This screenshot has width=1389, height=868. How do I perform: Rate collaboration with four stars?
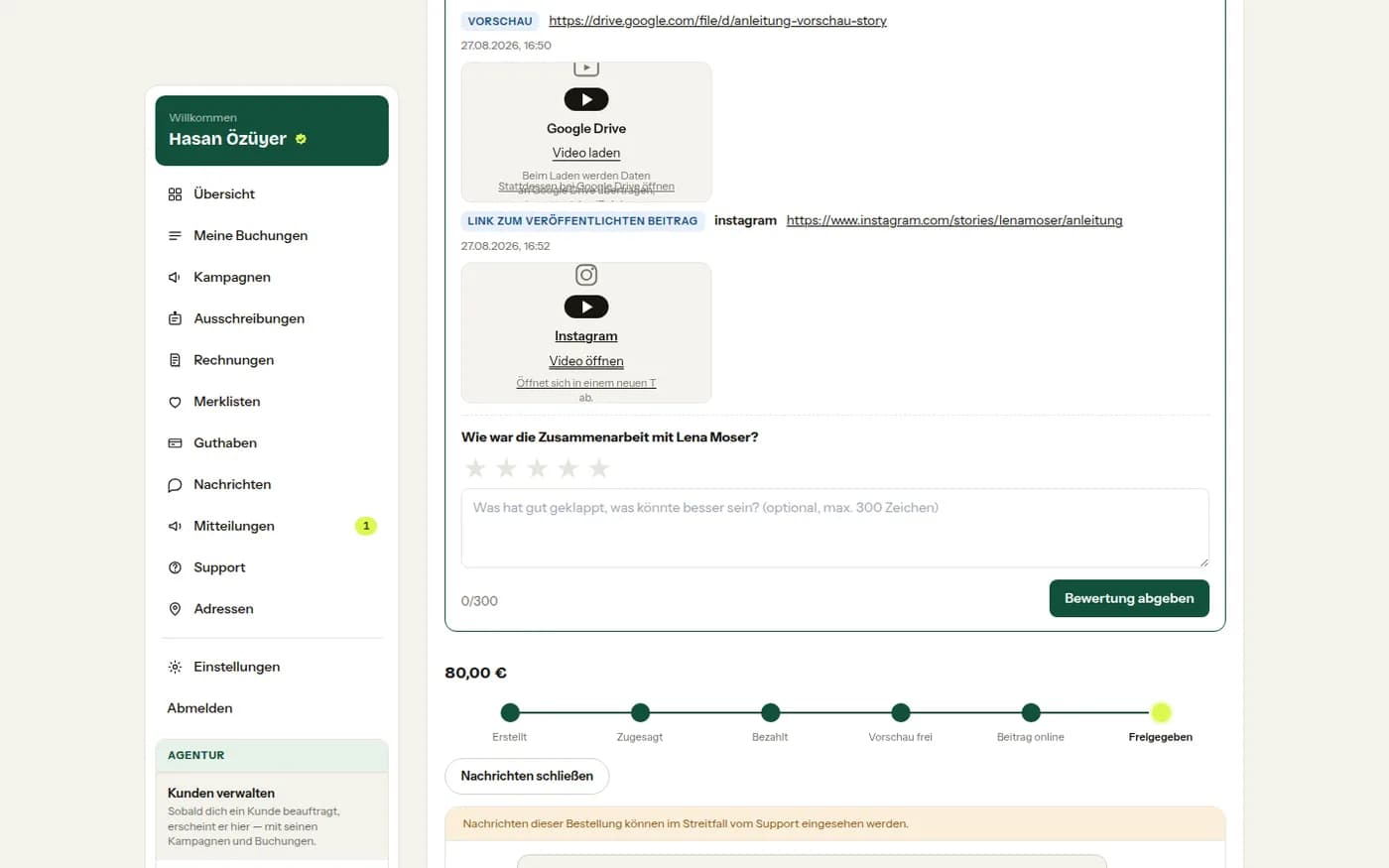point(568,467)
